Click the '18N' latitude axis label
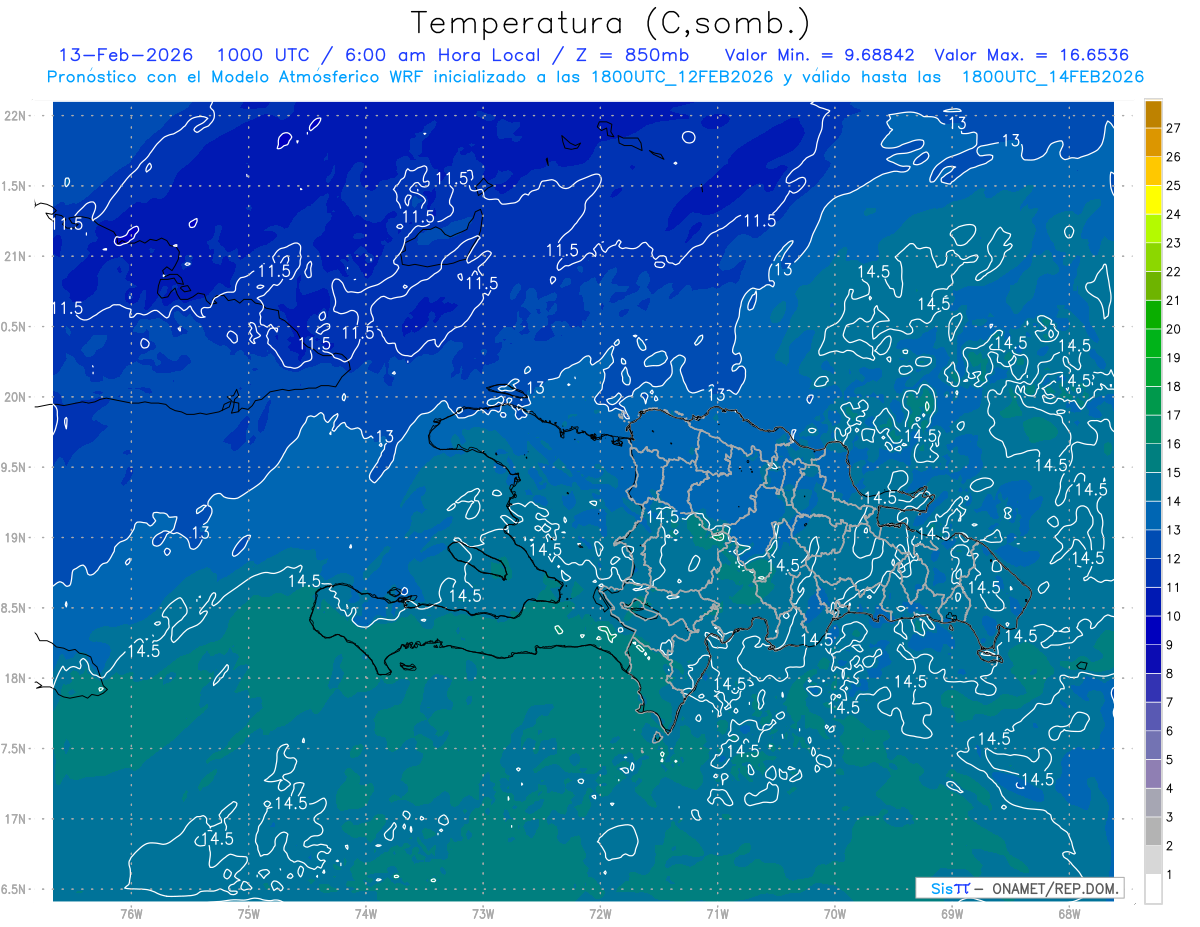 (x=15, y=678)
